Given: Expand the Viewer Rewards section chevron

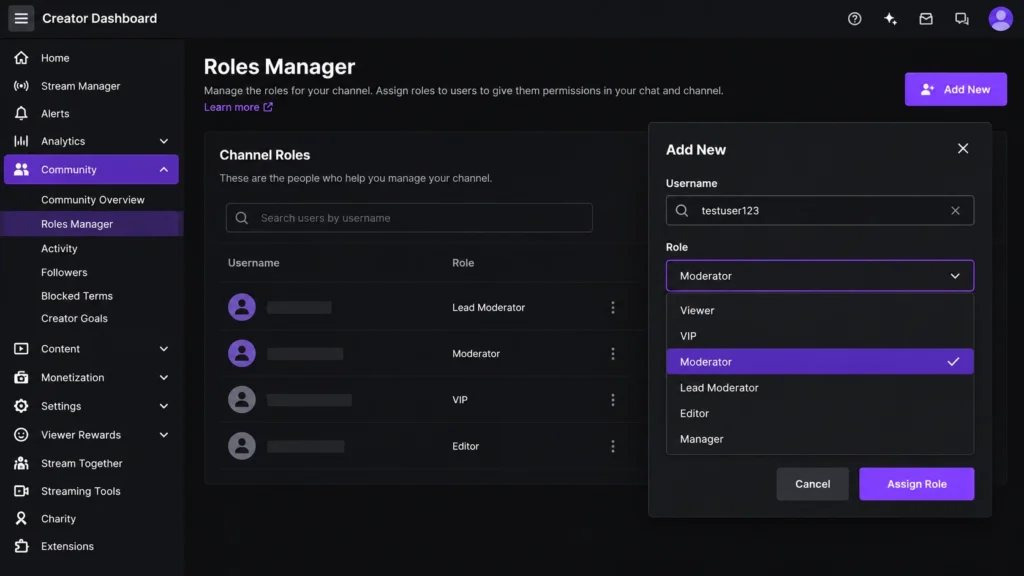Looking at the screenshot, I should [164, 435].
